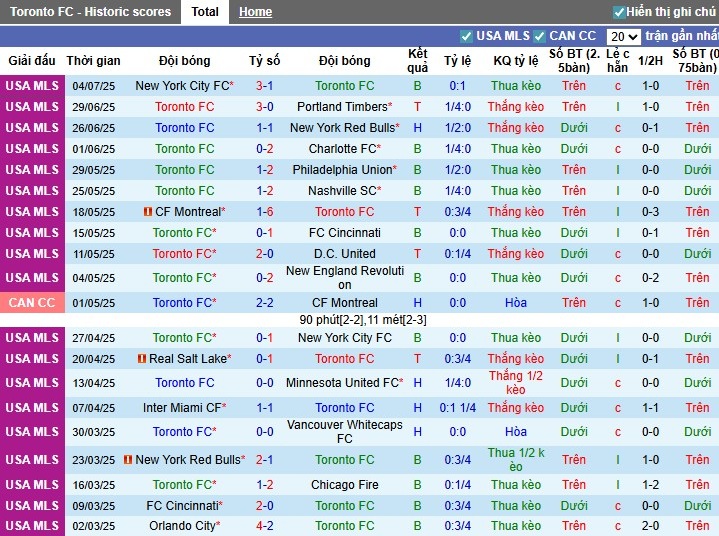Open the Minnesota United FC team link
Image resolution: width=719 pixels, height=536 pixels.
coord(341,383)
